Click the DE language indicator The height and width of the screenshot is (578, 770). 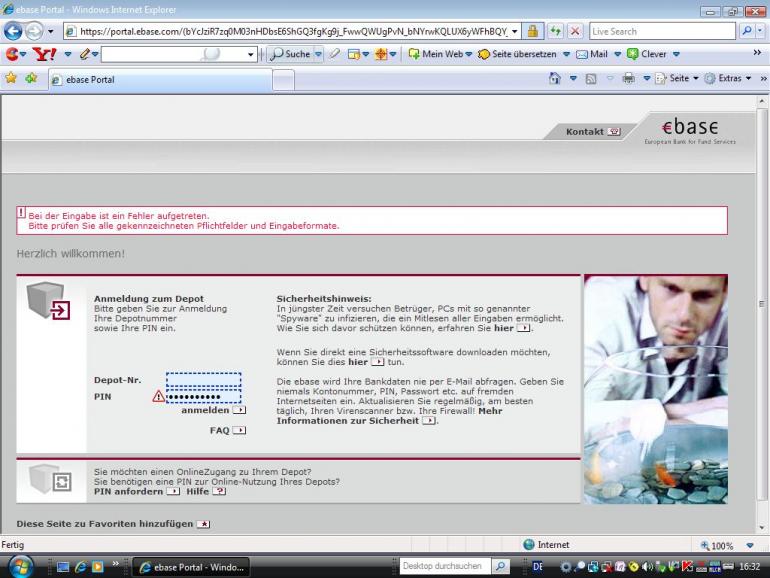[x=538, y=567]
